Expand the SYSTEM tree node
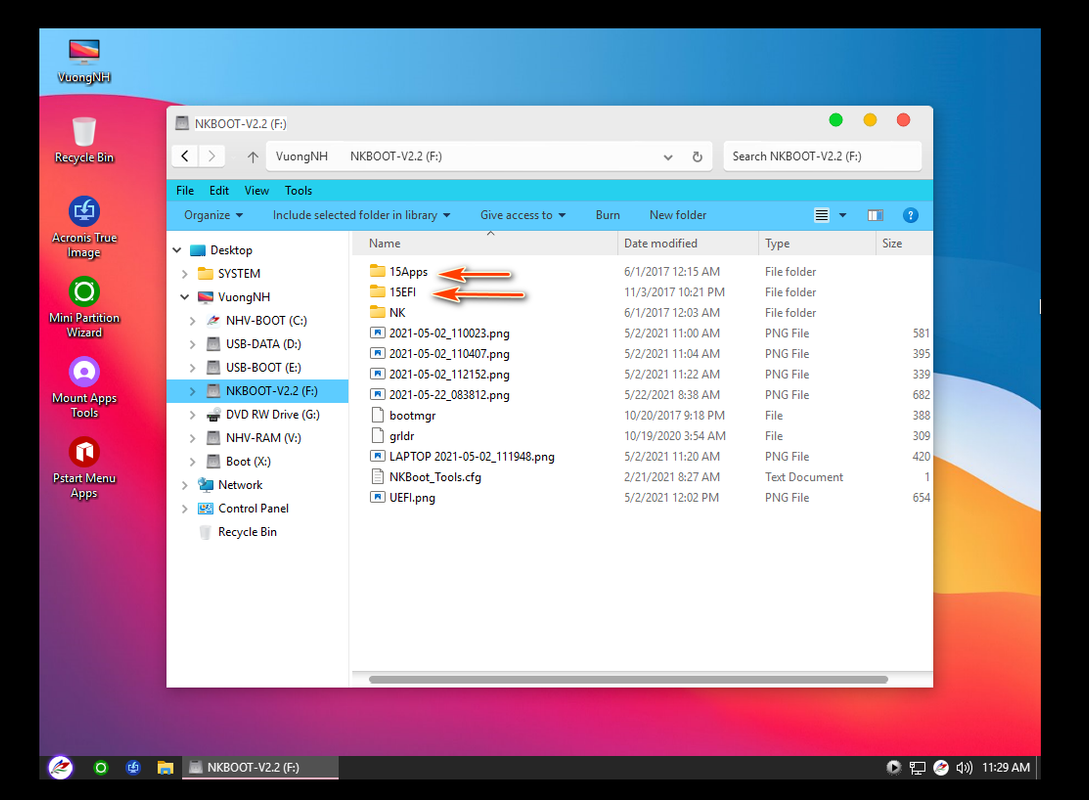Image resolution: width=1089 pixels, height=800 pixels. 185,274
